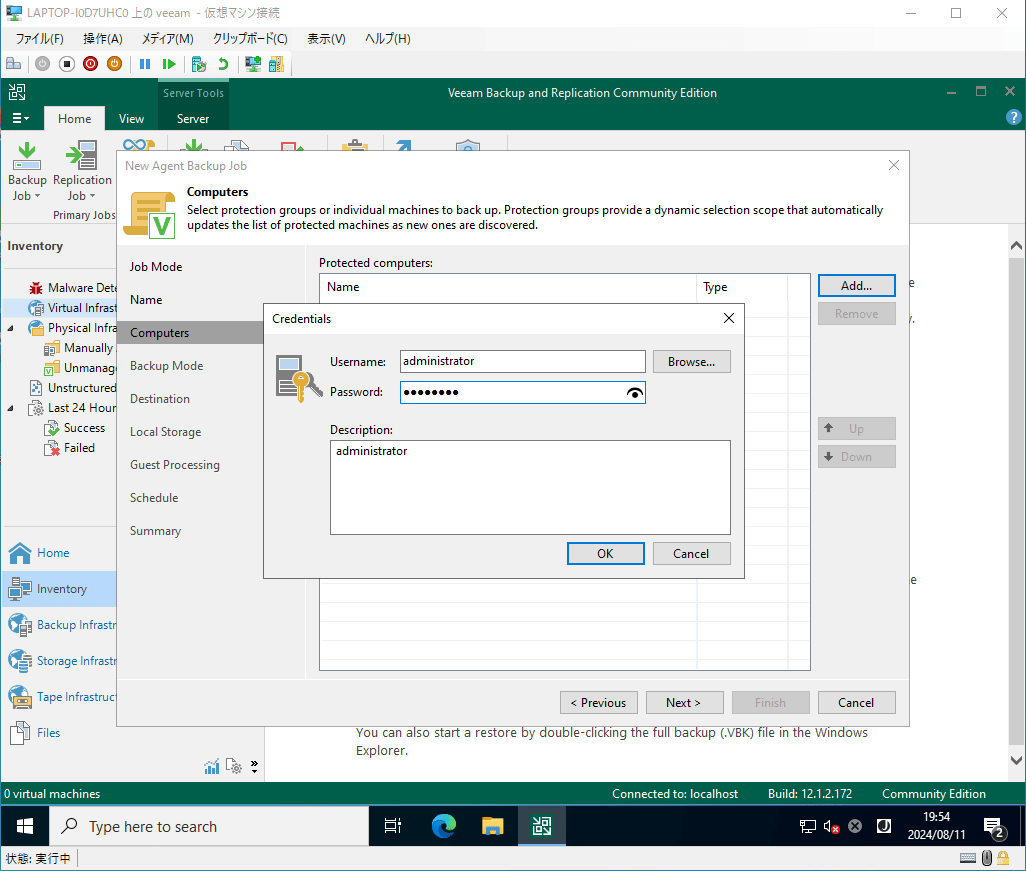Close New Agent Backup Job wizard window

click(894, 166)
